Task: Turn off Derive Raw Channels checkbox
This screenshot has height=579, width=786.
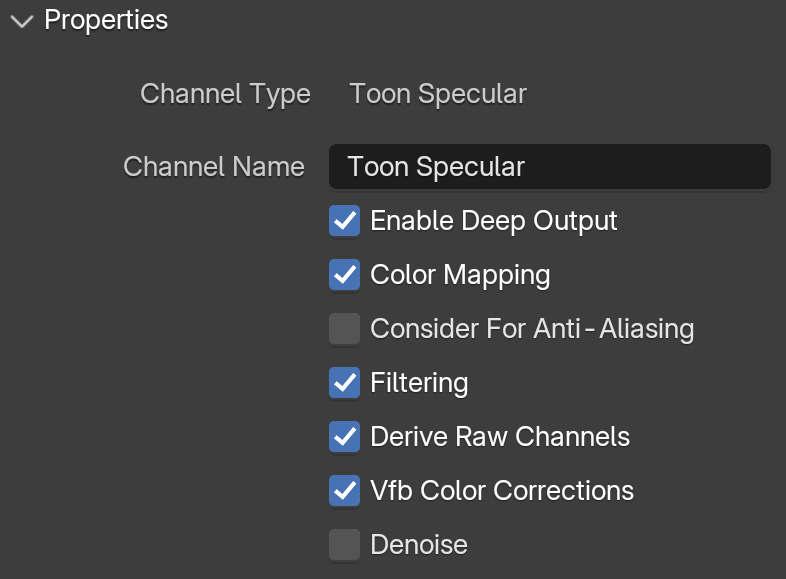Action: (344, 437)
